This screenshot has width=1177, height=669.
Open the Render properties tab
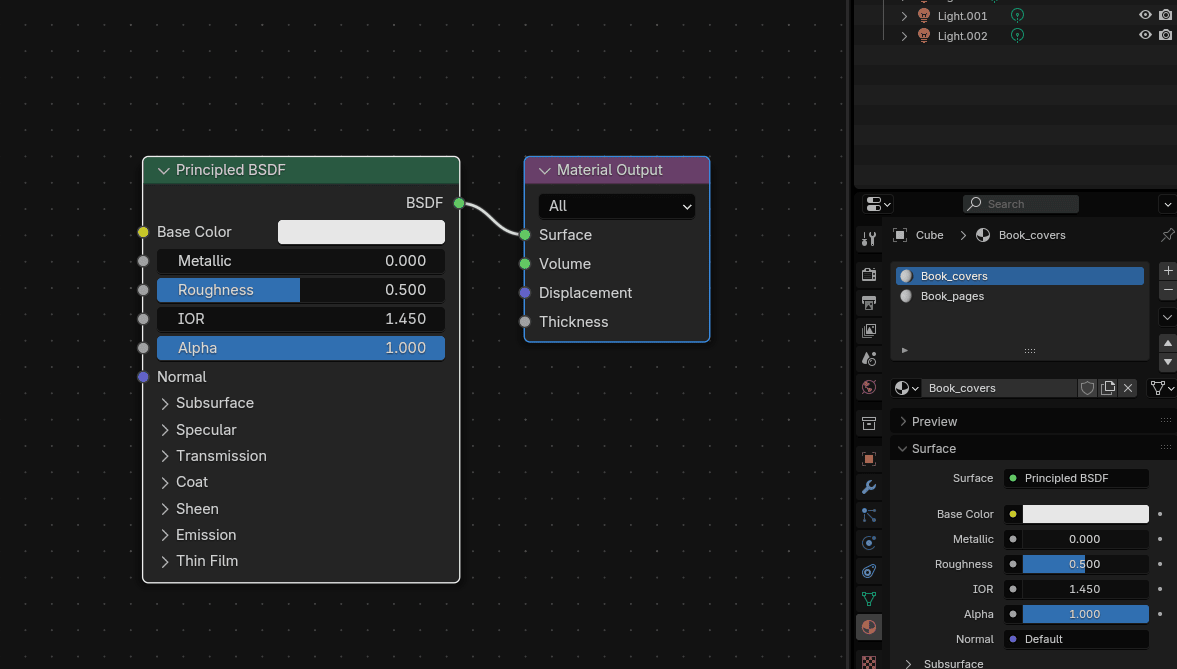pos(869,275)
